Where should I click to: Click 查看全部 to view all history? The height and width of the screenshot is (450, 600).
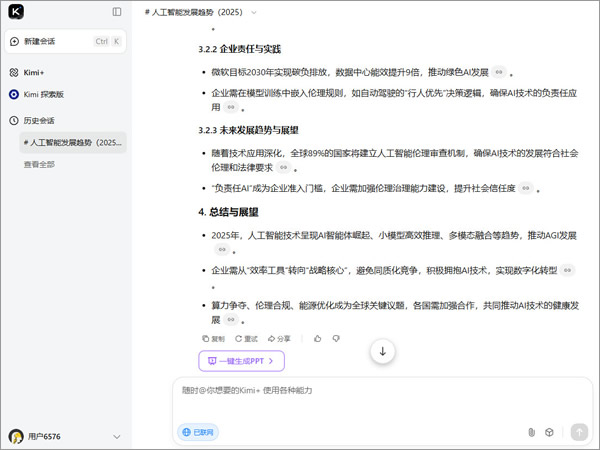[40, 164]
